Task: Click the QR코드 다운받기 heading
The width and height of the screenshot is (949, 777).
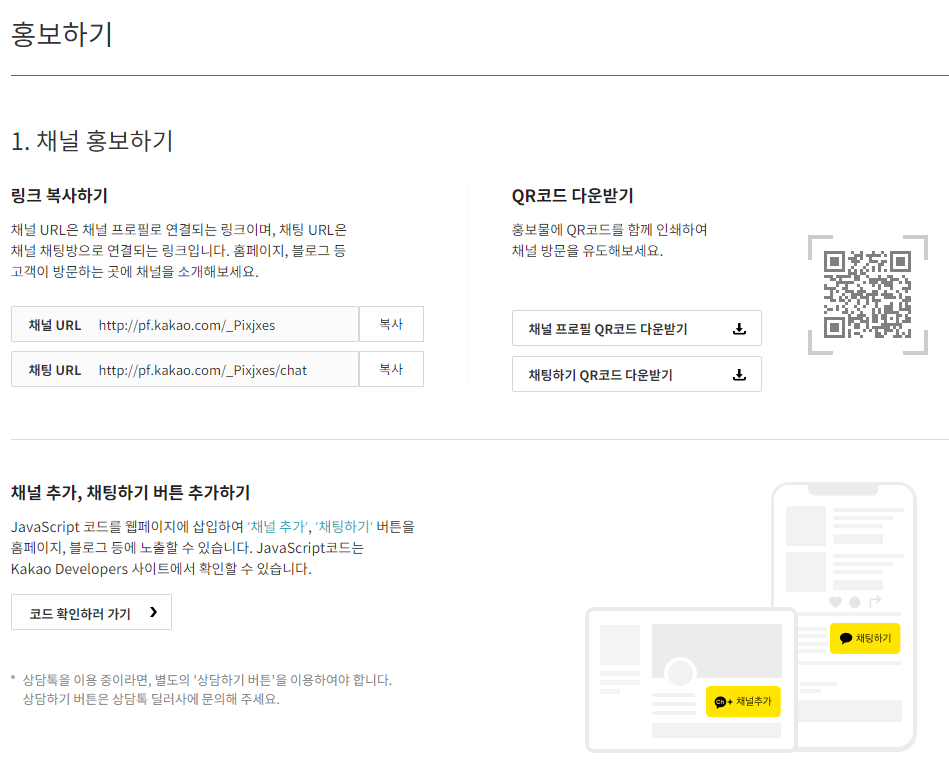Action: [x=573, y=195]
